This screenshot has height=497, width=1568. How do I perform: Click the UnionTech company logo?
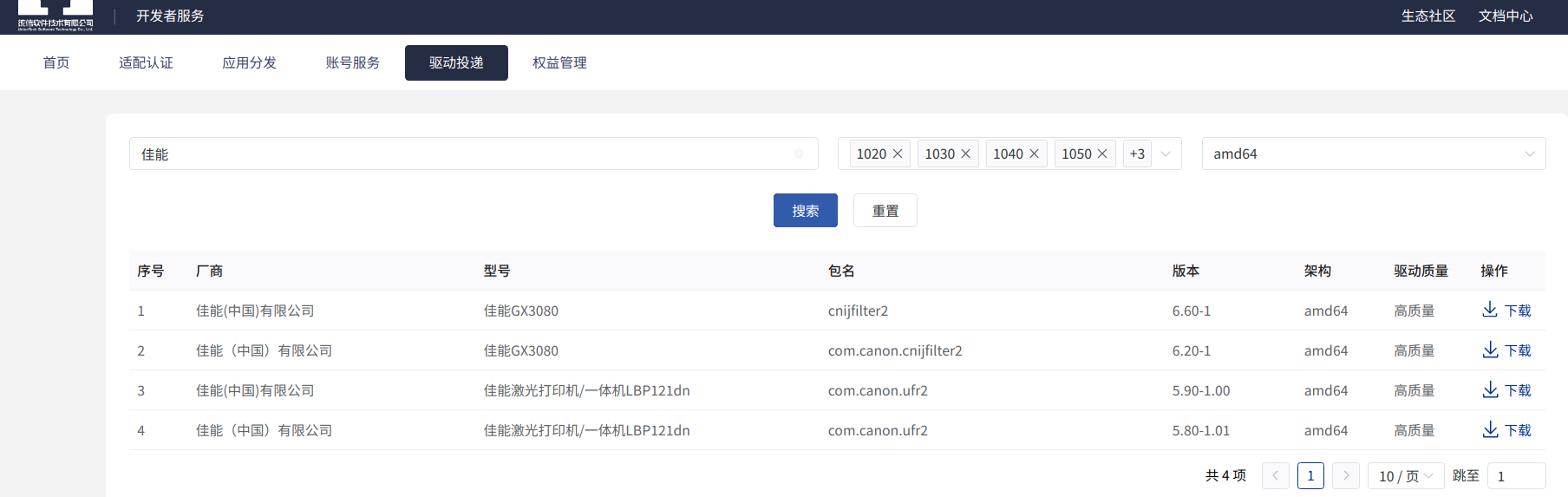point(56,16)
